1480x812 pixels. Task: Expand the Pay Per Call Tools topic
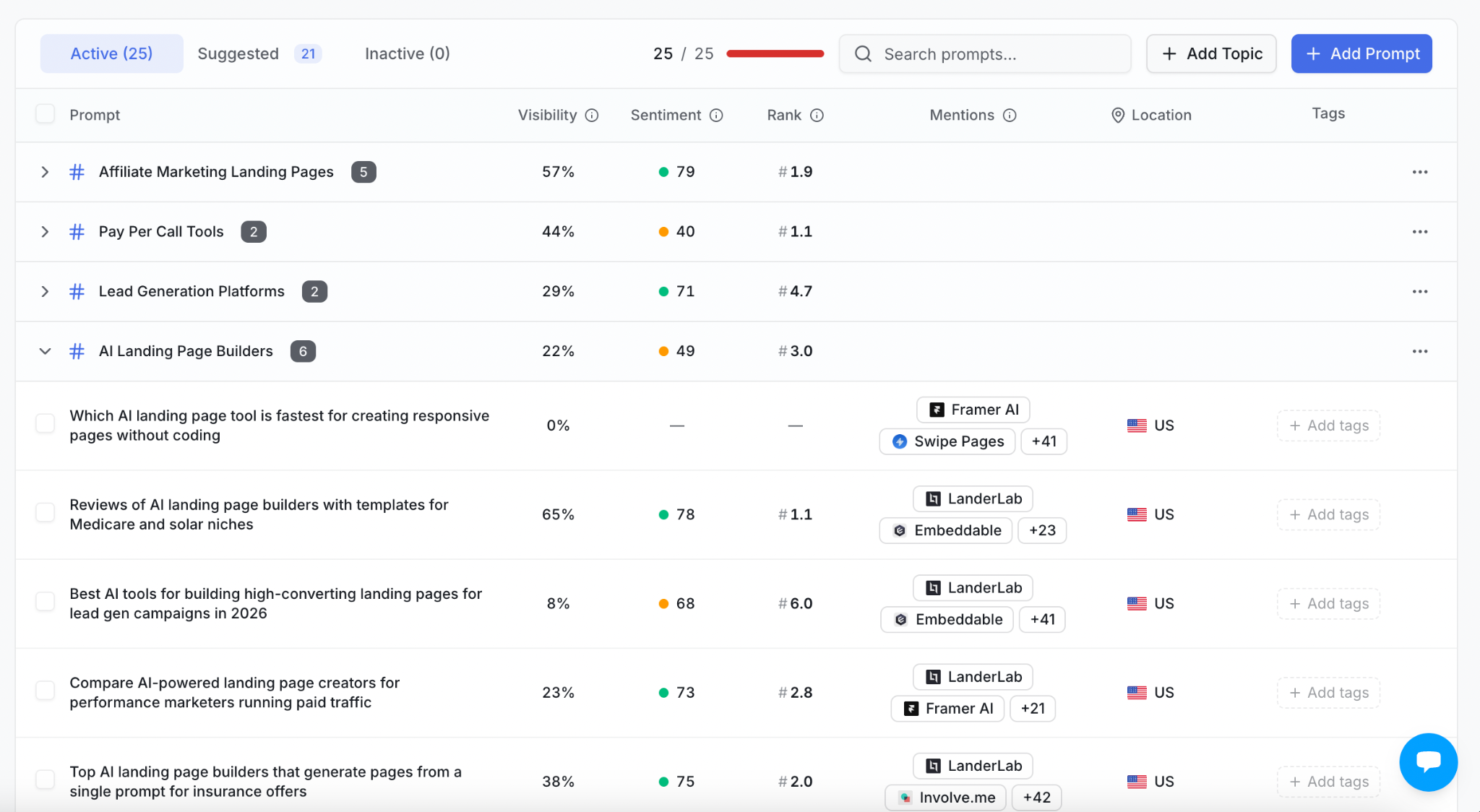45,232
